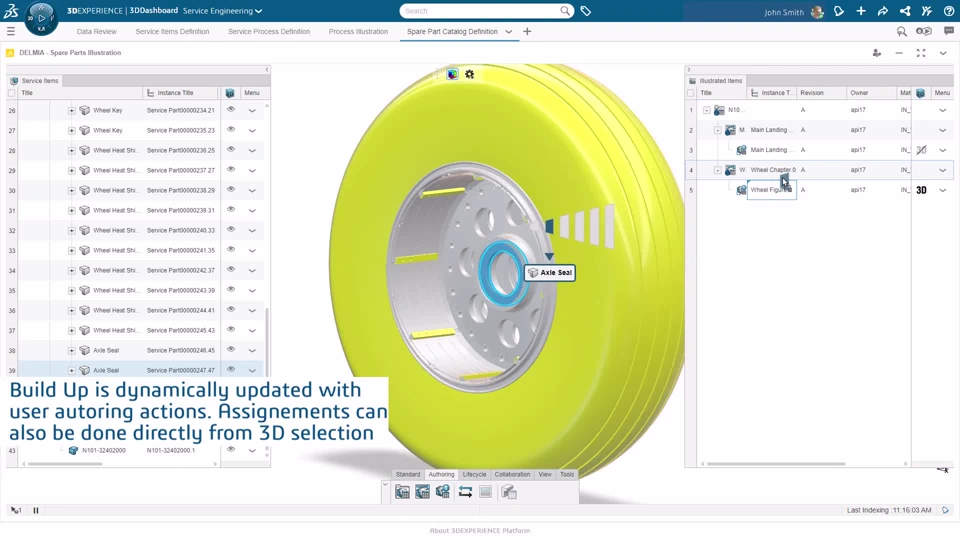Collapse row 4 Wheel Chapter node
960x540 pixels.
[x=718, y=170]
